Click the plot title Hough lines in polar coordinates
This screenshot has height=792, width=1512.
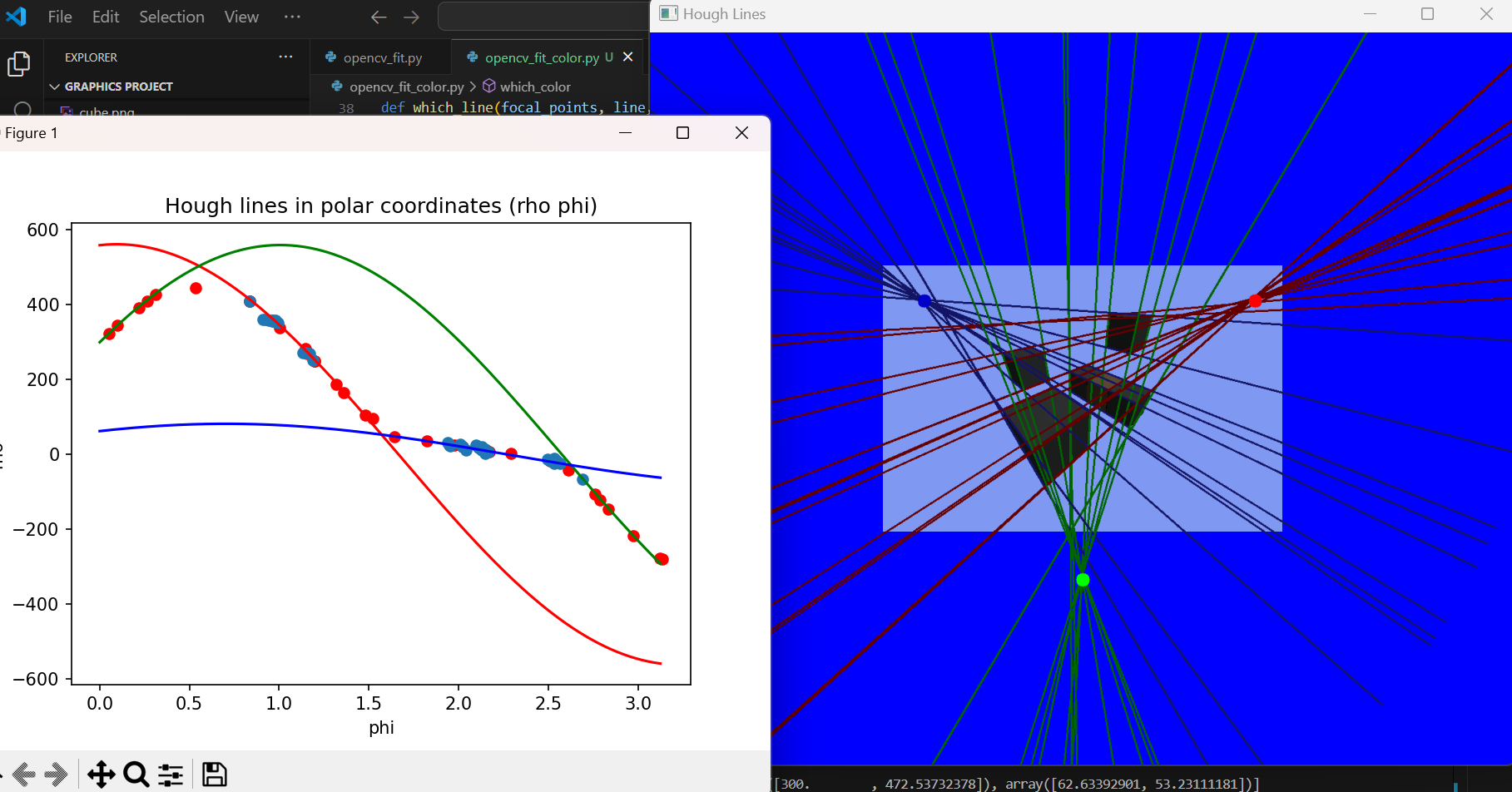[381, 205]
